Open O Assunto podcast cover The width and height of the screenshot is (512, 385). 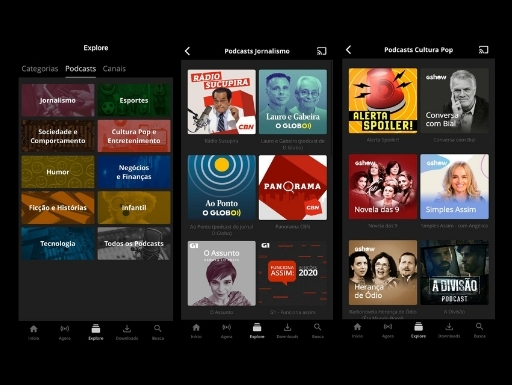pyautogui.click(x=222, y=273)
